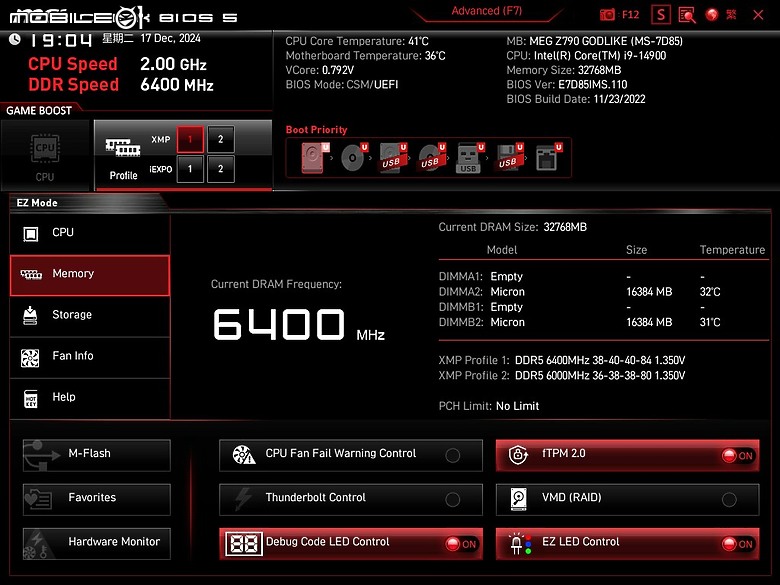Screen dimensions: 780x585
Task: Click the GAME BOOST label
Action: pos(39,110)
